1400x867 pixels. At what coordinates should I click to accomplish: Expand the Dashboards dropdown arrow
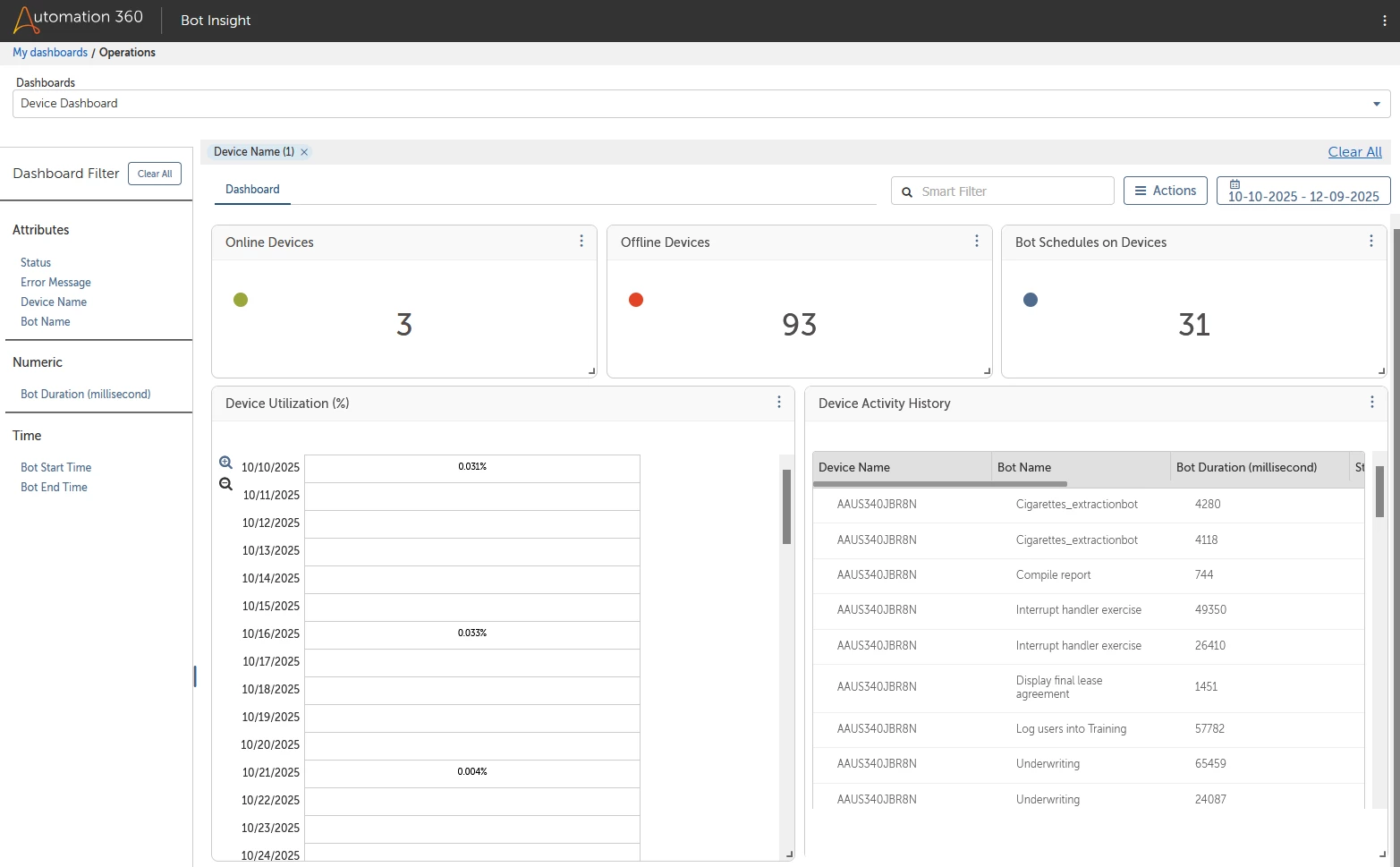click(1377, 104)
